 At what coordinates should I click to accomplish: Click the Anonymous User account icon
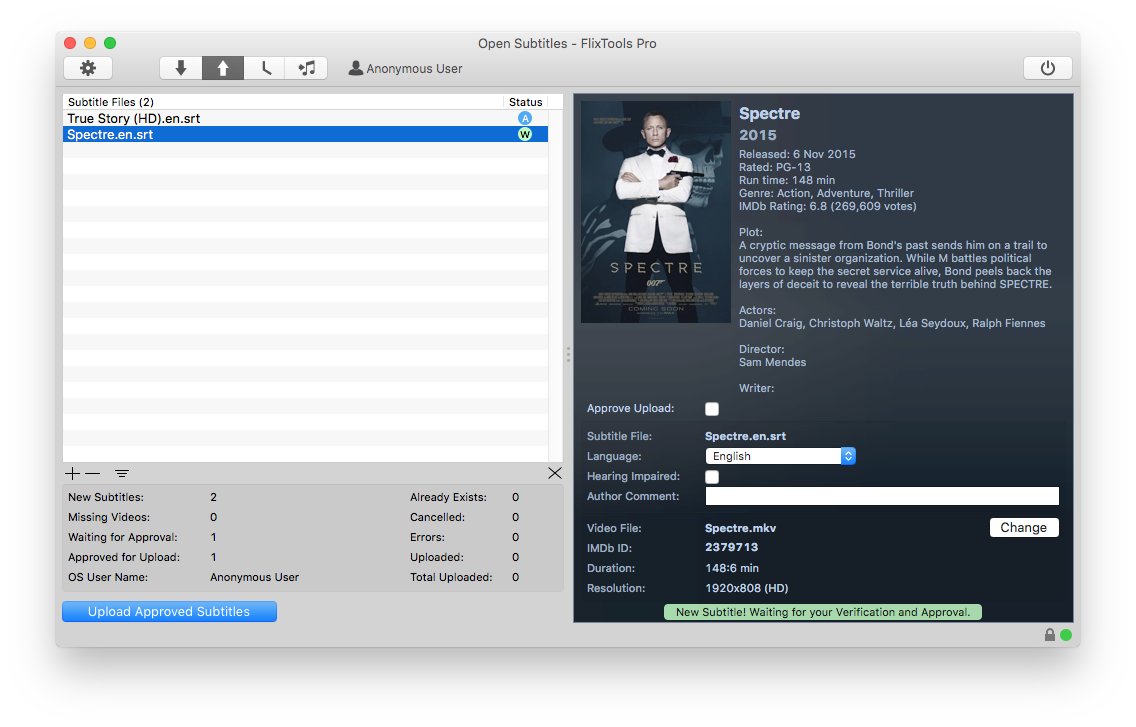pos(355,68)
